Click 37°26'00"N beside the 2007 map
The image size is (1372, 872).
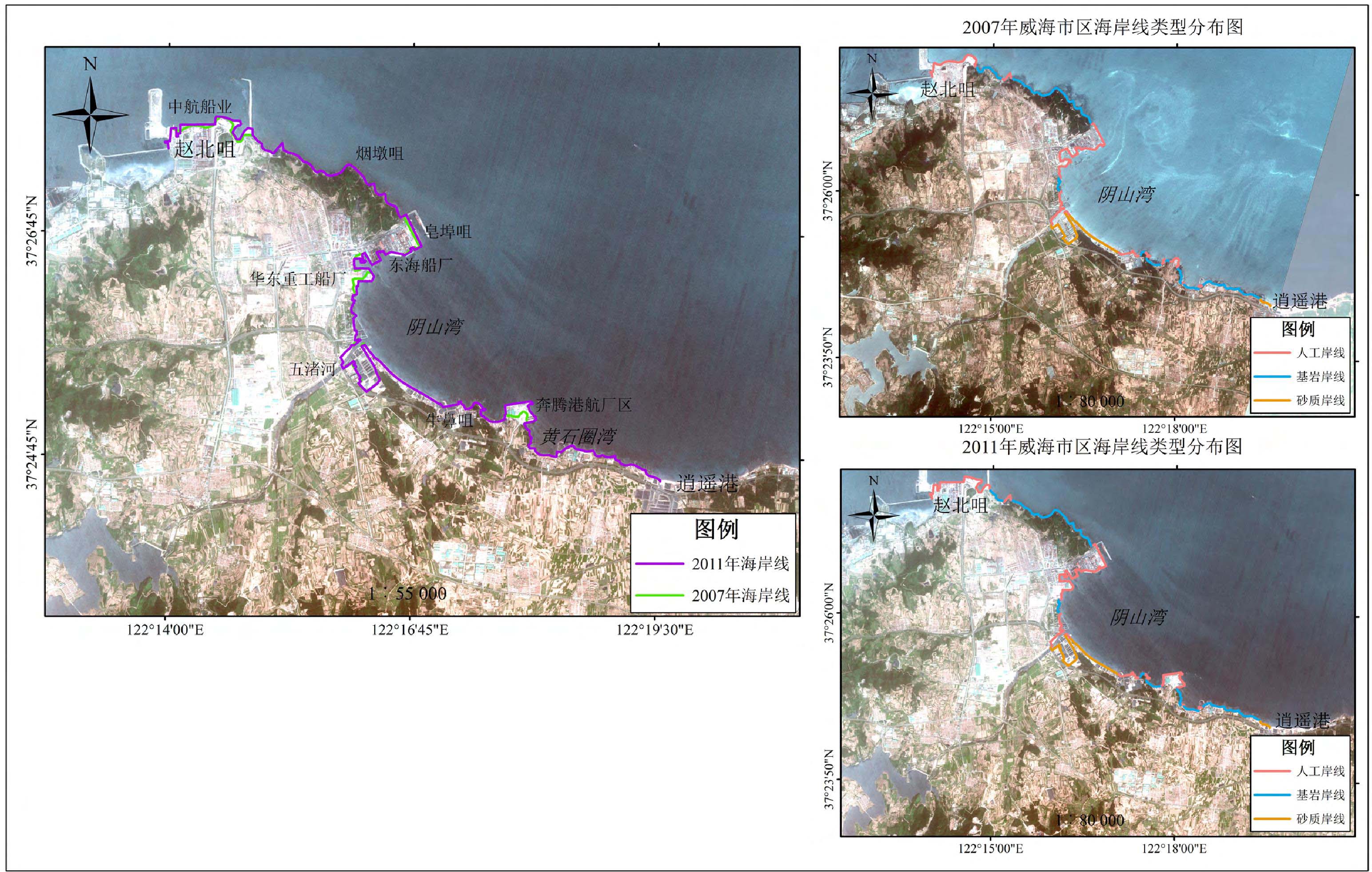[829, 191]
